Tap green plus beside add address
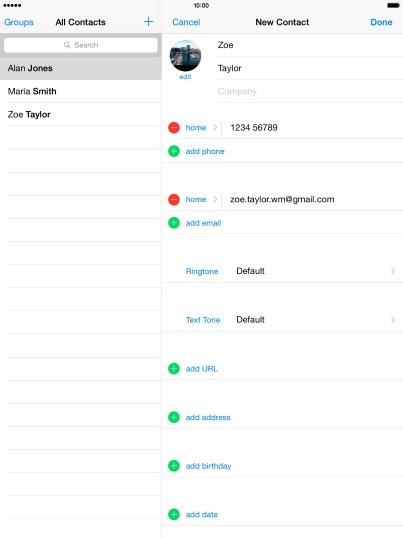The width and height of the screenshot is (403, 538). [x=174, y=417]
